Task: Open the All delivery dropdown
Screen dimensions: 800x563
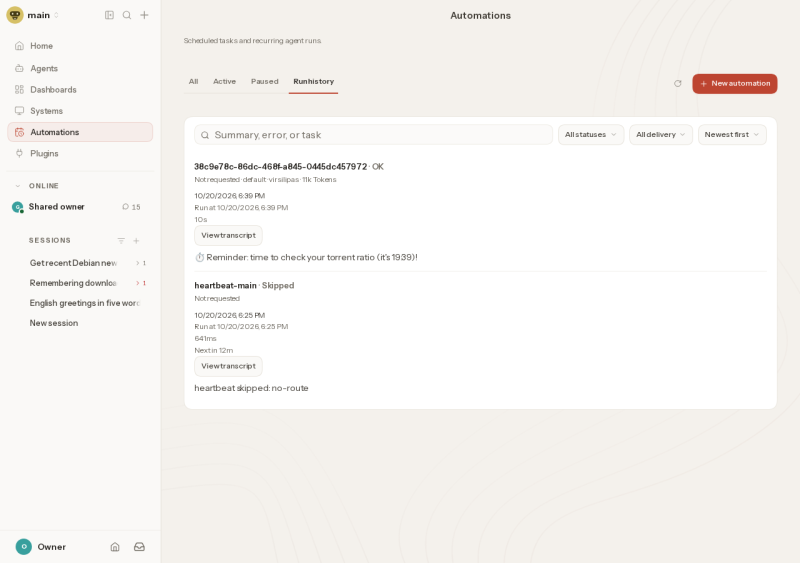Action: pyautogui.click(x=661, y=135)
